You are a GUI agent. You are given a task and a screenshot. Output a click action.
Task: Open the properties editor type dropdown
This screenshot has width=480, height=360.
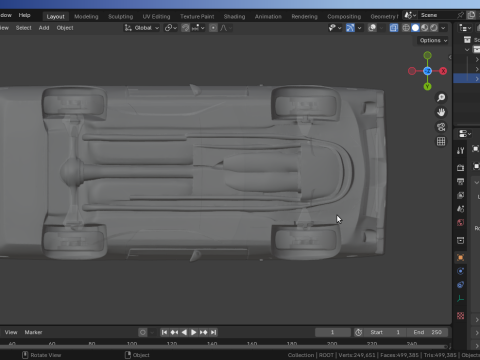pos(465,134)
